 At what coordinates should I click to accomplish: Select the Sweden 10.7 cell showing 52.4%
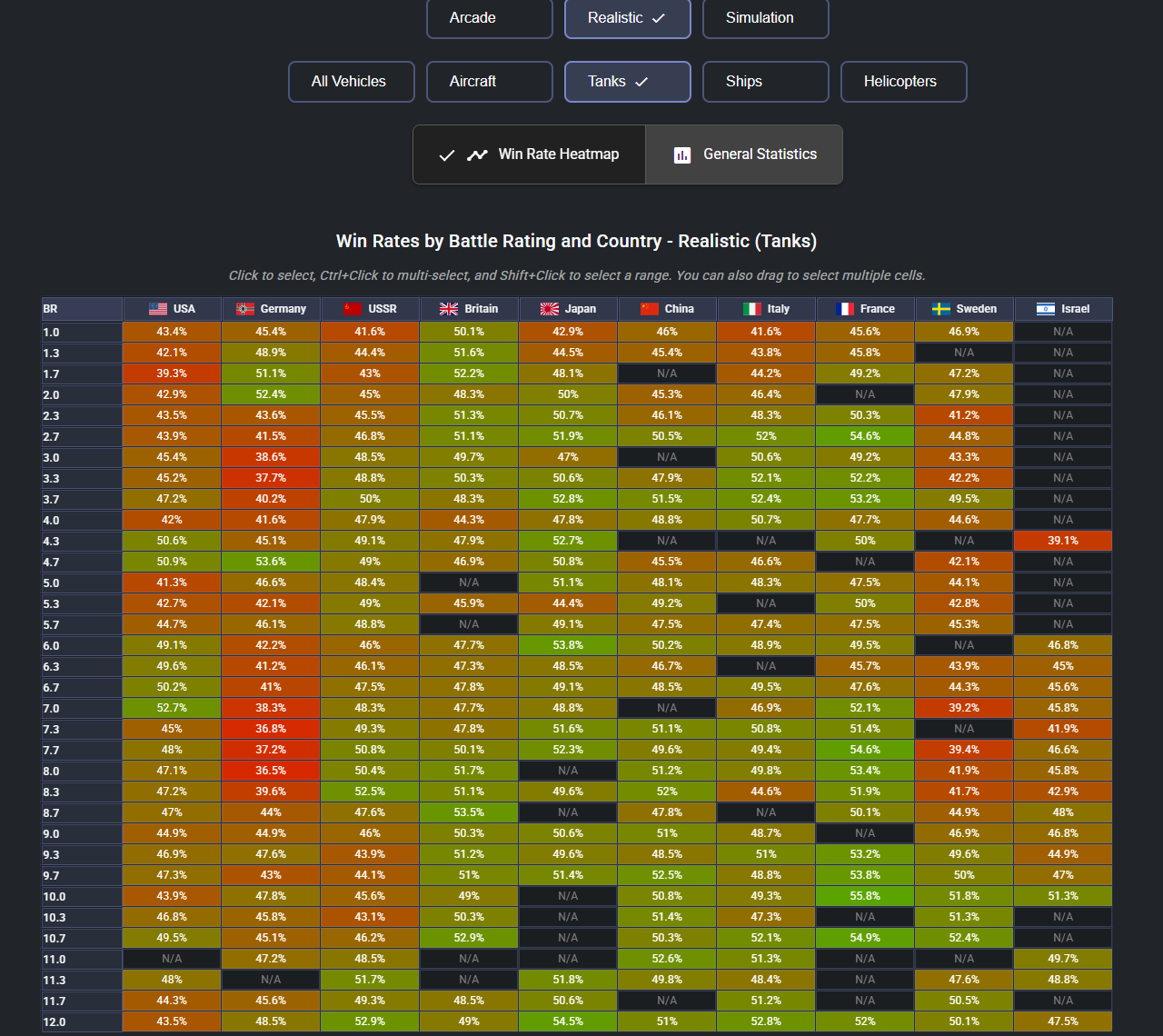point(964,938)
